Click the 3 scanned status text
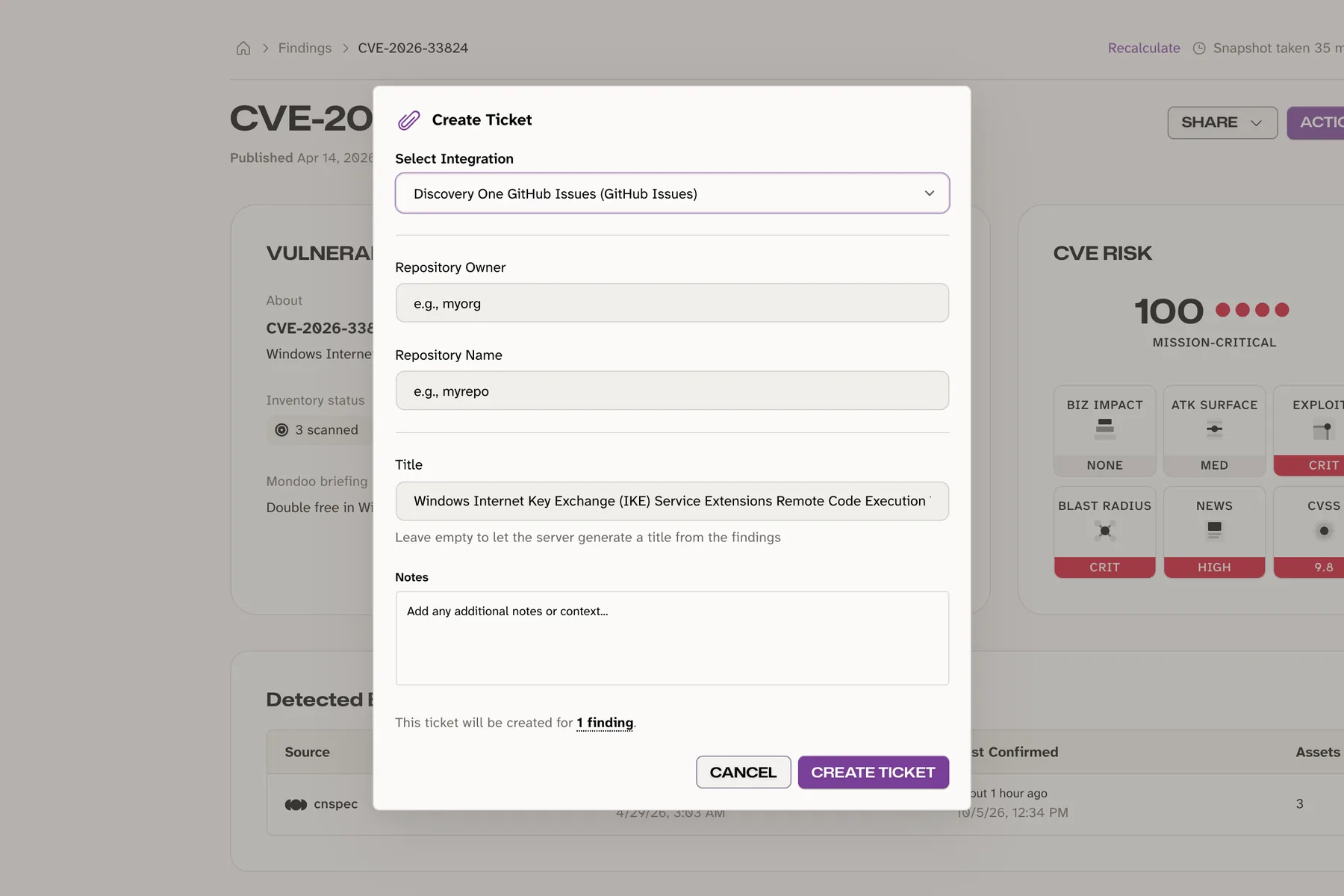The height and width of the screenshot is (896, 1344). click(x=326, y=430)
